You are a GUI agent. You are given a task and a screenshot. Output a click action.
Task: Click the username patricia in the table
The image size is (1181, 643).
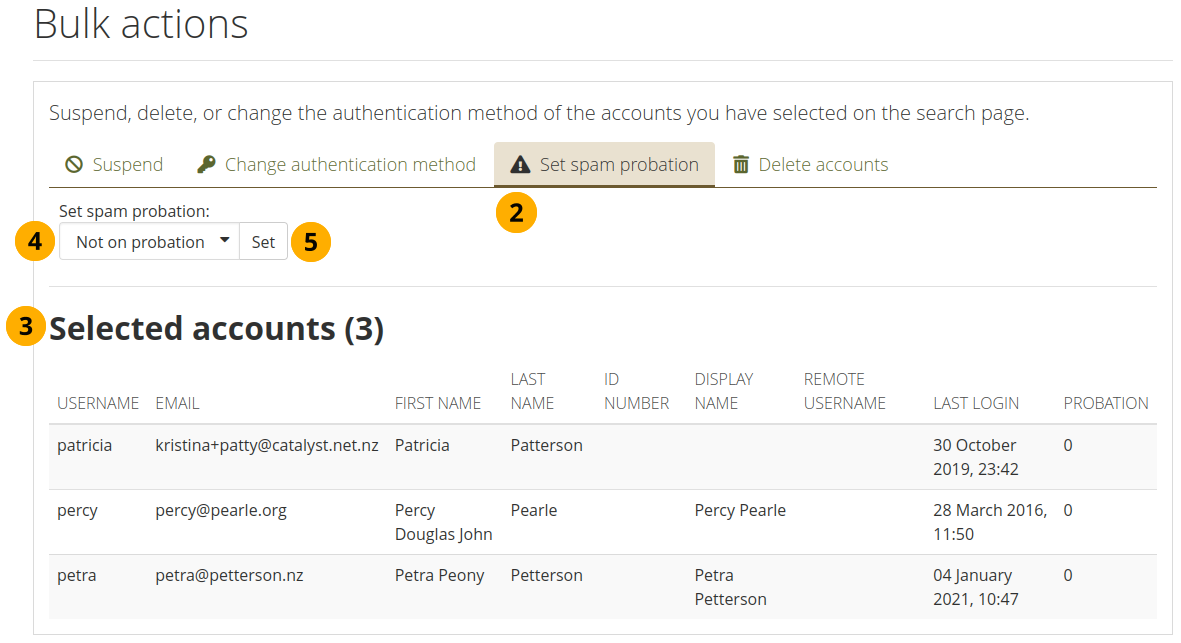[x=85, y=445]
